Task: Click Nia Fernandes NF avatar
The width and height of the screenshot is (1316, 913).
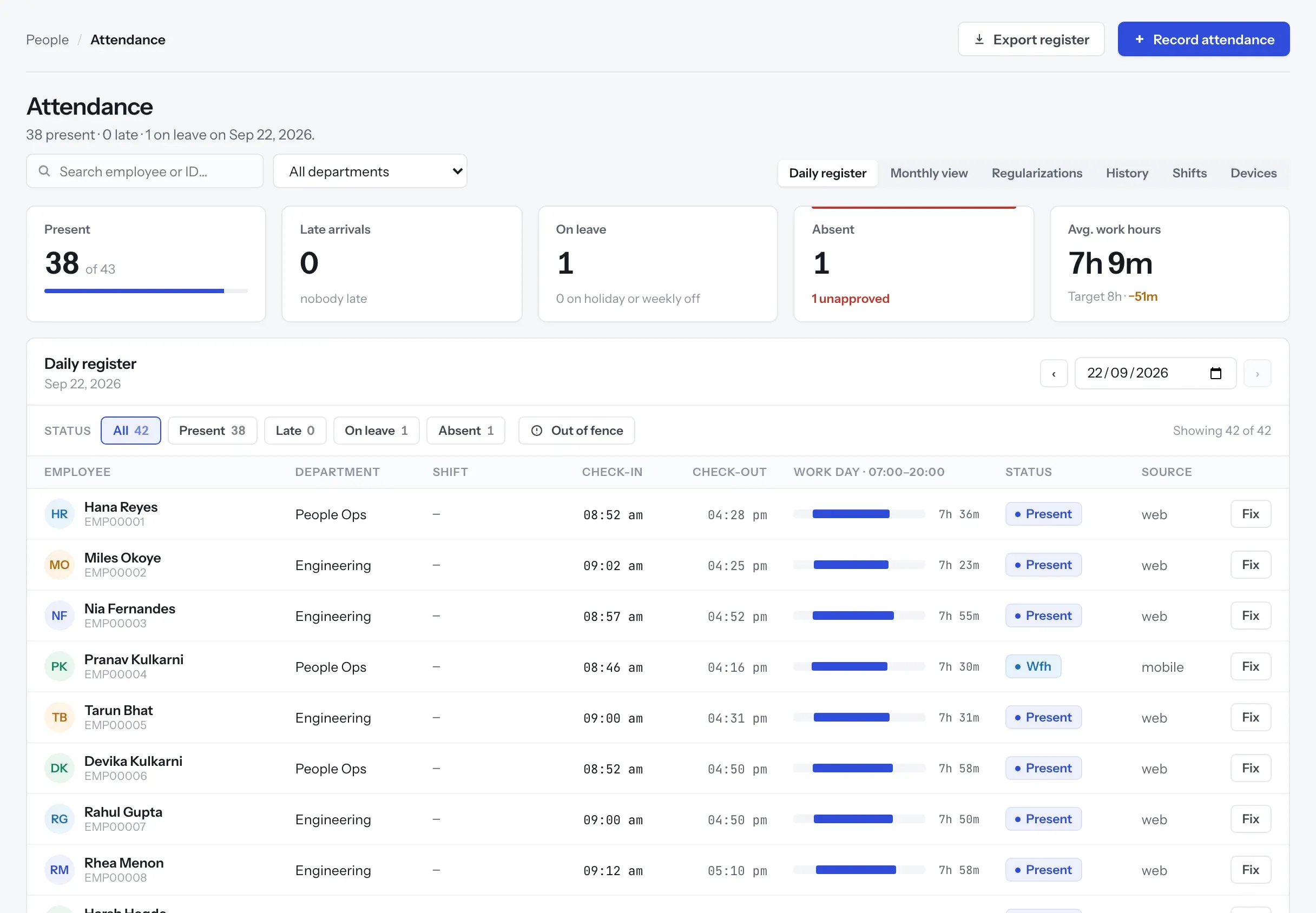Action: pos(60,616)
